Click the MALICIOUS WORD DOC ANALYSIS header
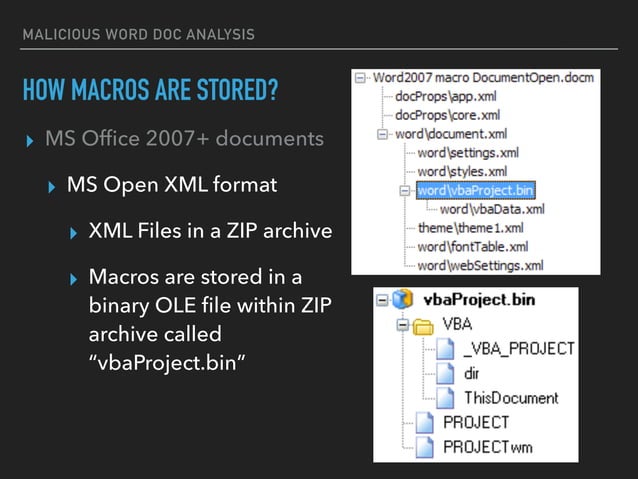Viewport: 638px width, 479px height. 139,34
